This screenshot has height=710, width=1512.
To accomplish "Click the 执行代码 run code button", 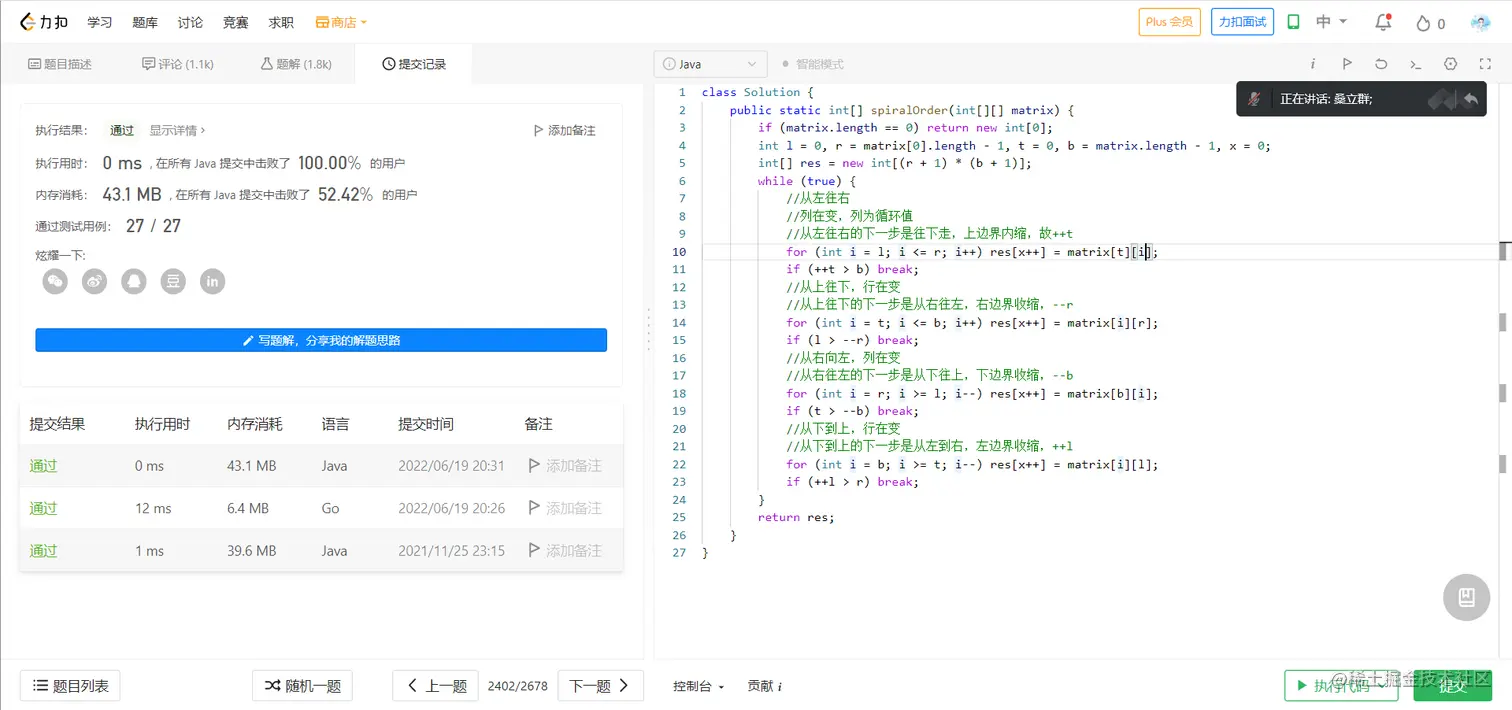I will (1341, 685).
